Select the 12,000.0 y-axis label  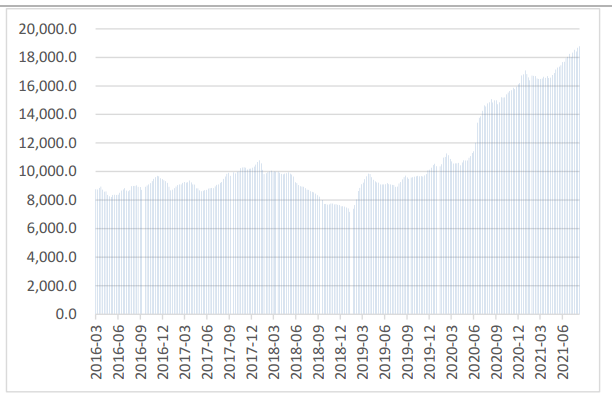(x=48, y=143)
